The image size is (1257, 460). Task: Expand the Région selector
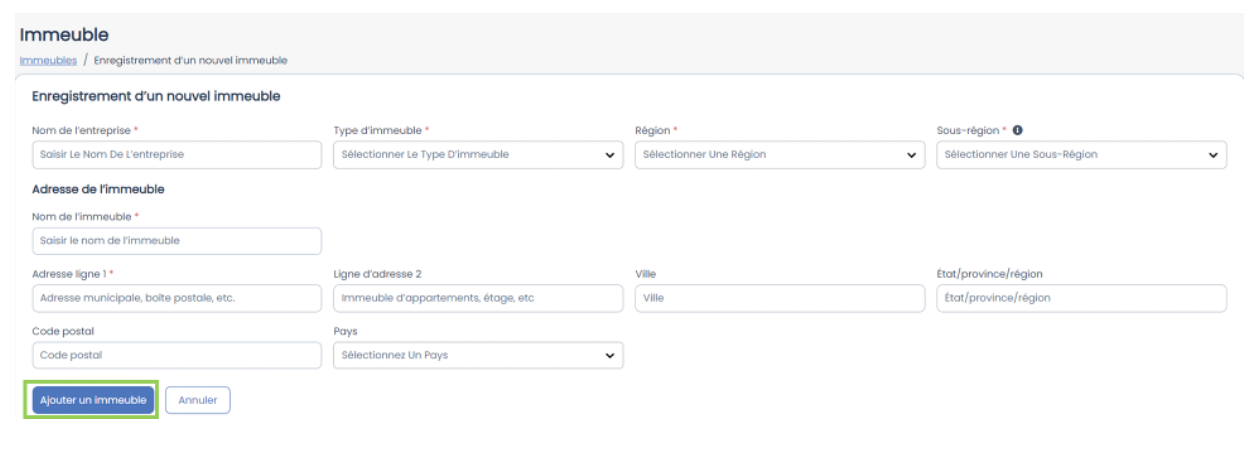[780, 155]
